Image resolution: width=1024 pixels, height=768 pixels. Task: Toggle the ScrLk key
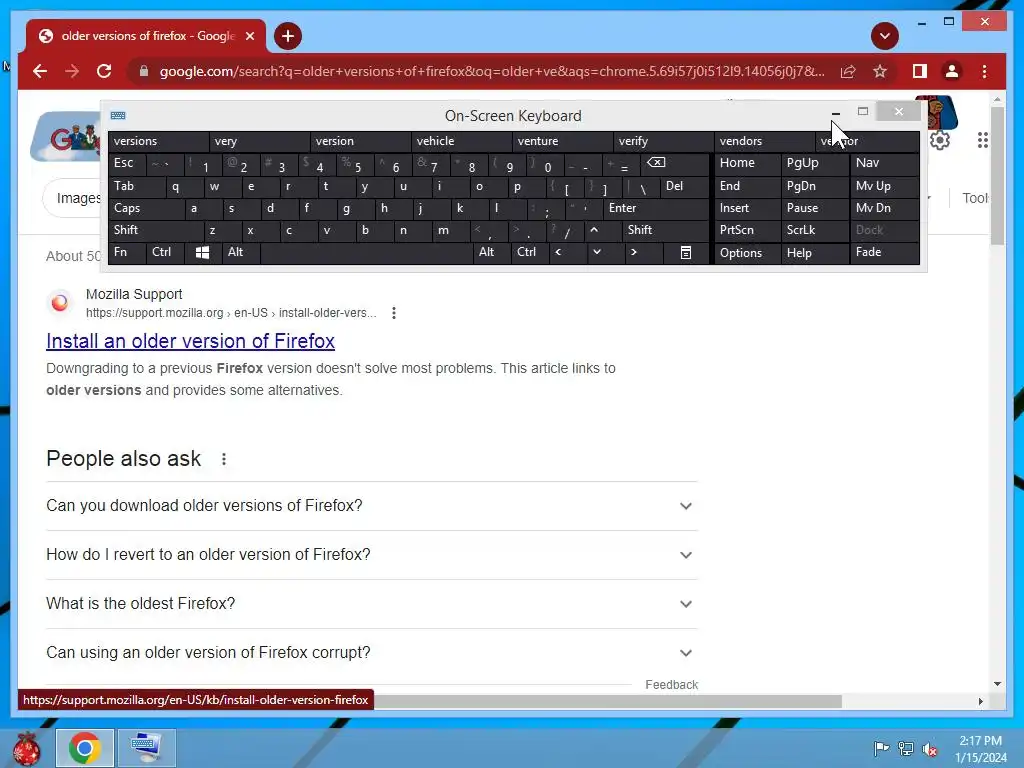point(814,230)
